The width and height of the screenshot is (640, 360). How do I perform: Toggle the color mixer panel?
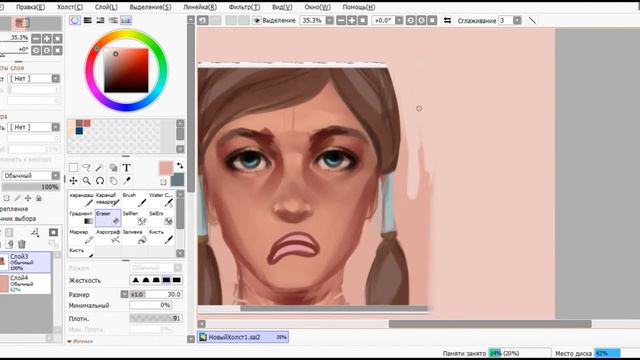[113, 20]
